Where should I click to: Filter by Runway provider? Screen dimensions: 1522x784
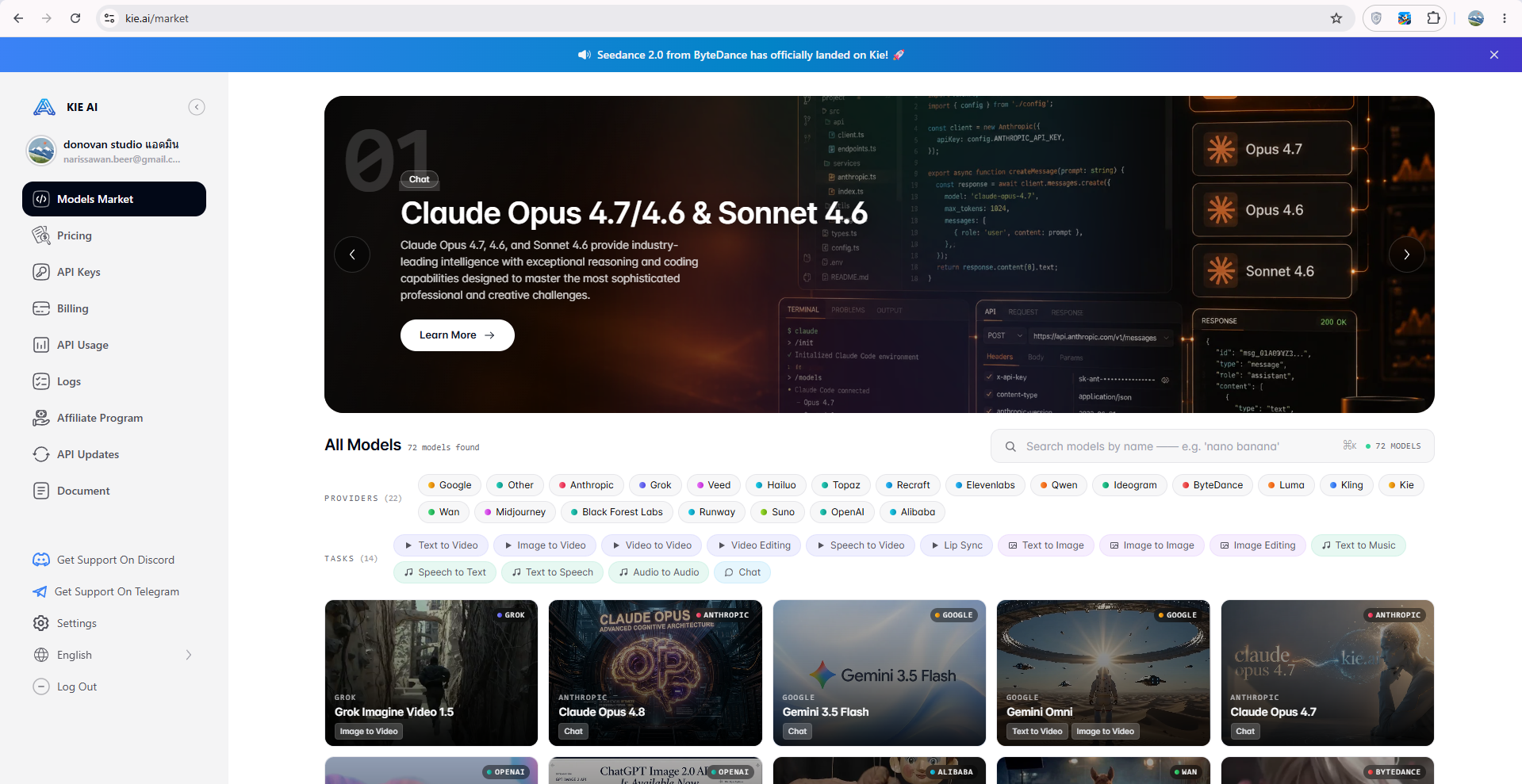click(711, 512)
